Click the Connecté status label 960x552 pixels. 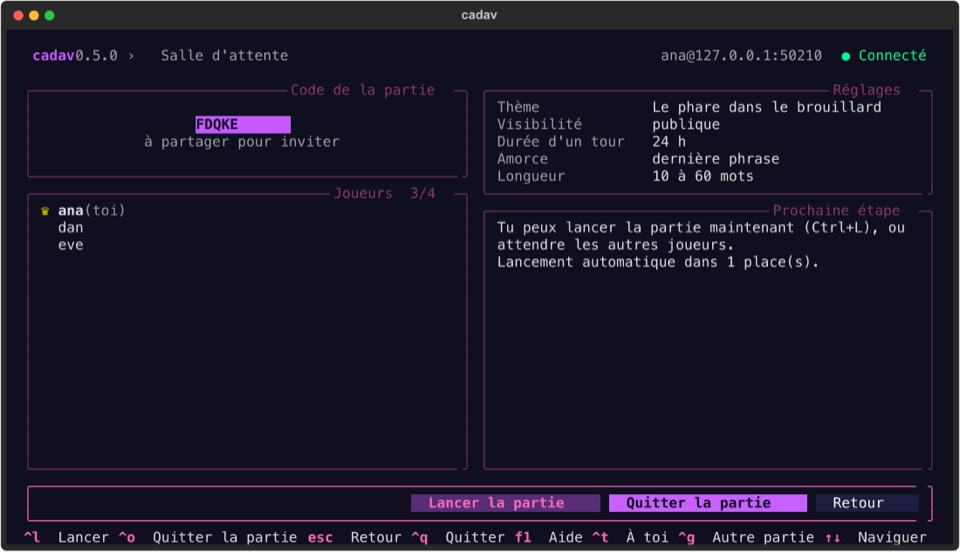pyautogui.click(x=892, y=56)
